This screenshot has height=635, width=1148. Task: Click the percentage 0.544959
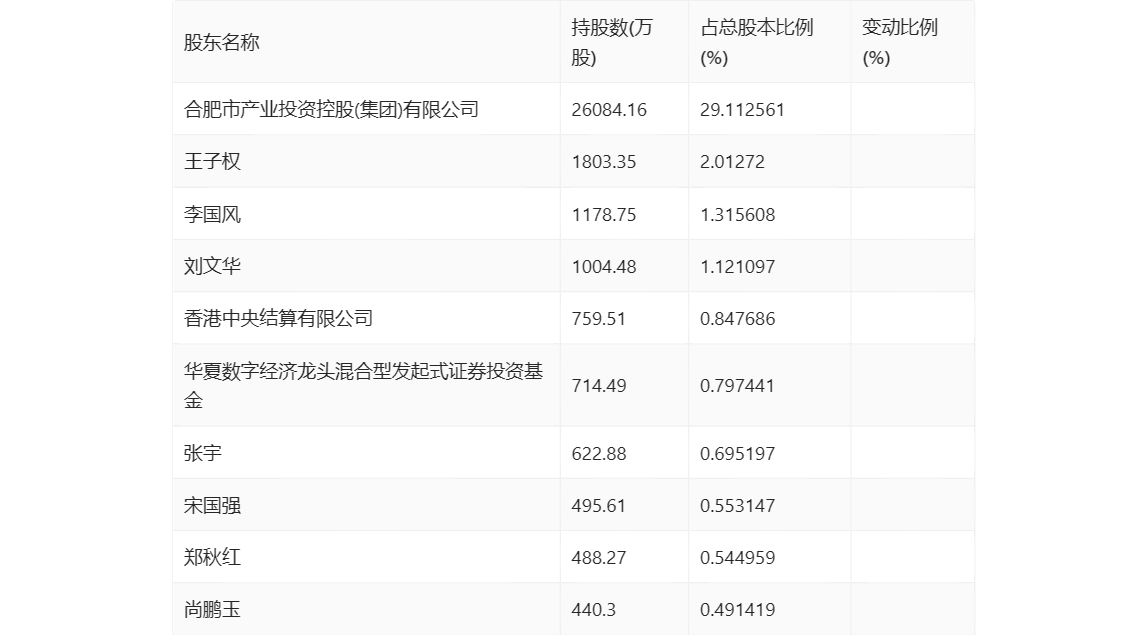[737, 558]
